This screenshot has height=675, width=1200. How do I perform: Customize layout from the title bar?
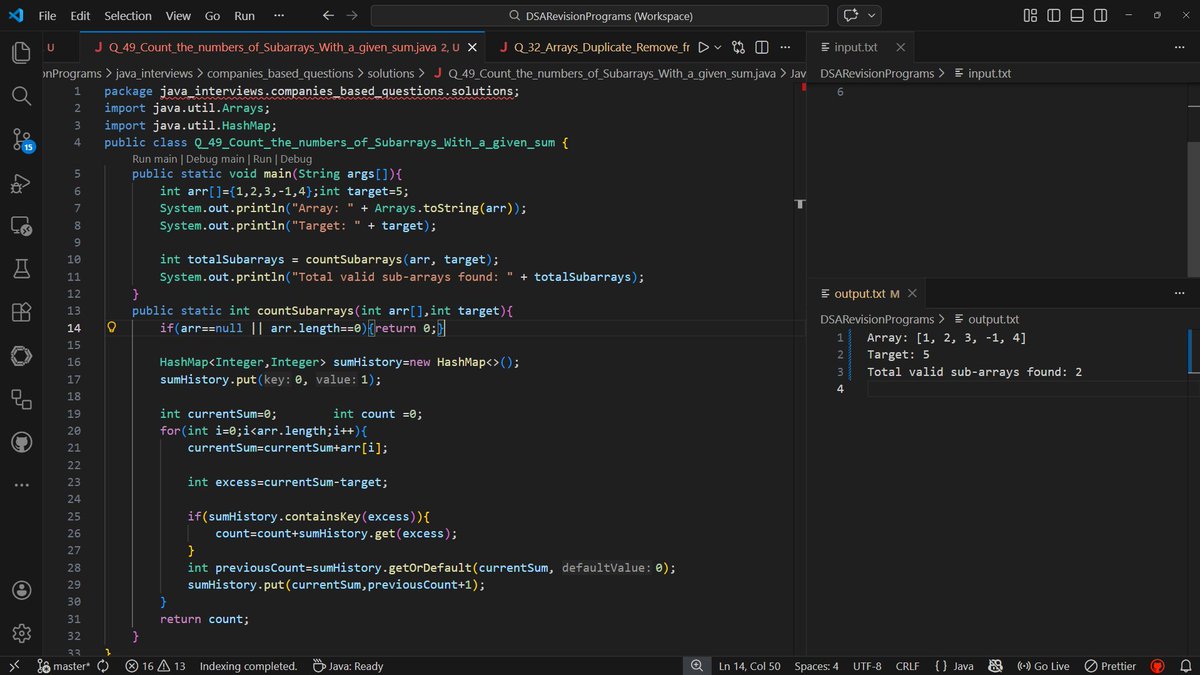click(x=1031, y=16)
